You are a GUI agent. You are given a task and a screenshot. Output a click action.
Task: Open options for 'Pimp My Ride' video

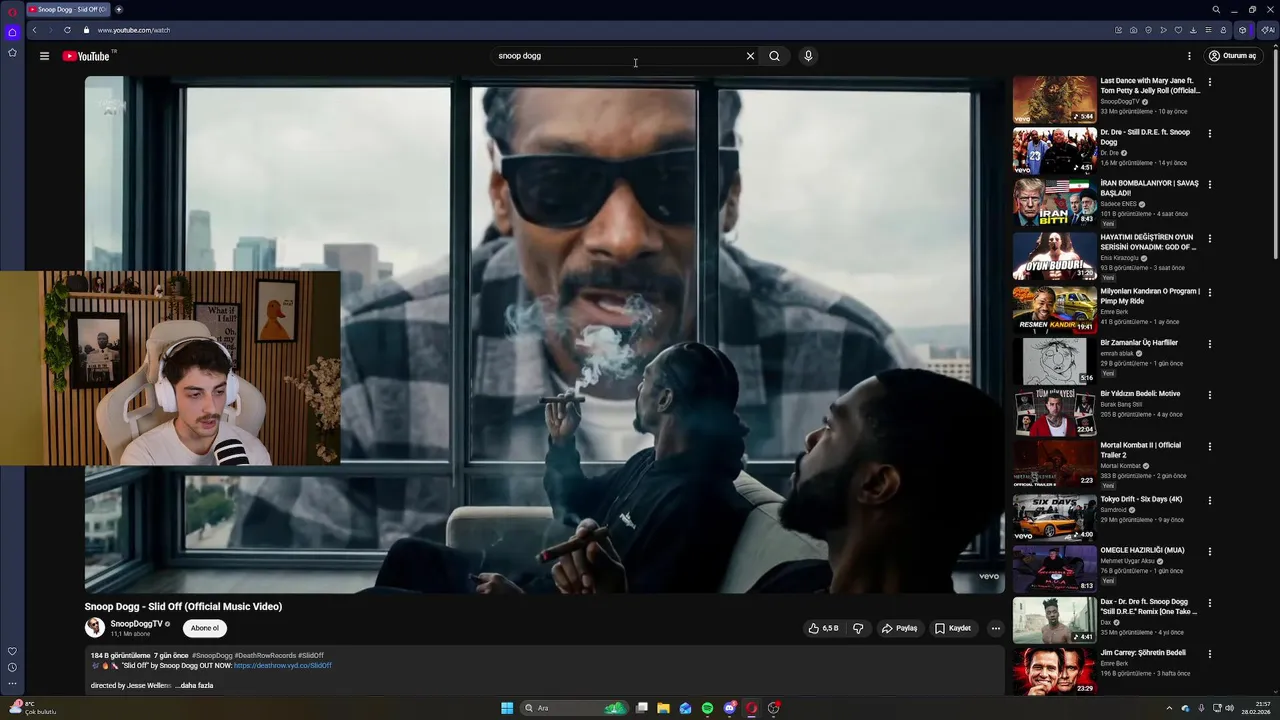tap(1210, 292)
